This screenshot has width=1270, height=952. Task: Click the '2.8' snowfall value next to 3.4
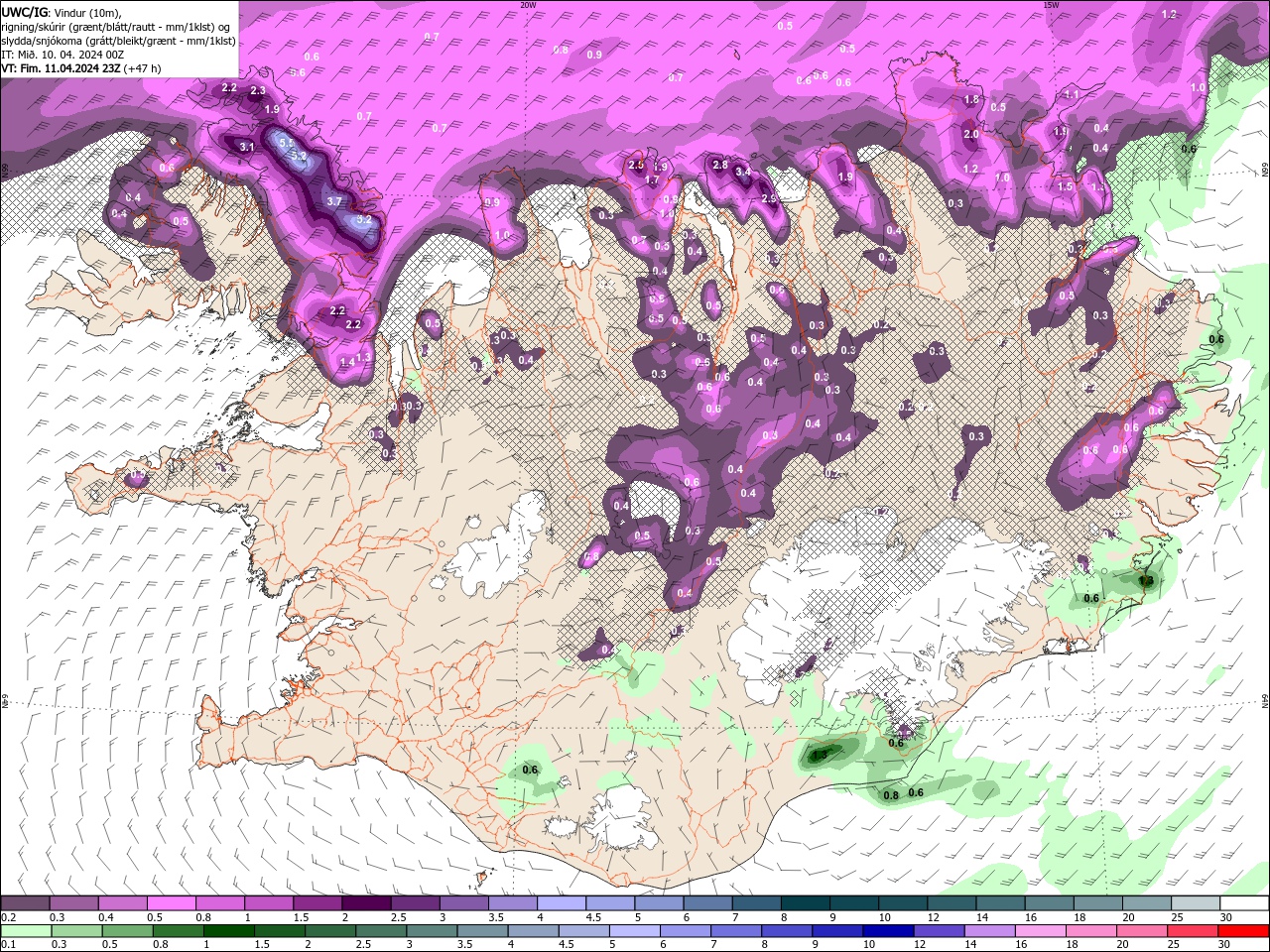coord(720,165)
